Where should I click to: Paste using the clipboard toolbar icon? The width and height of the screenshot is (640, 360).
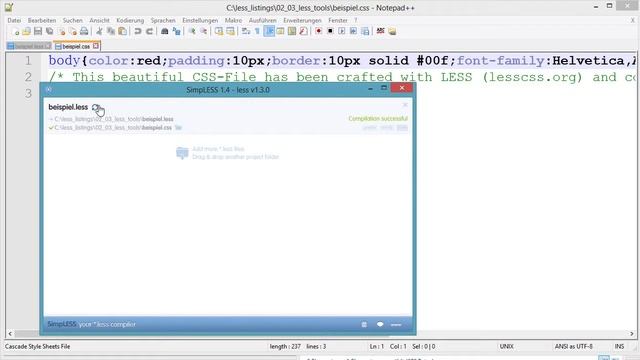point(122,31)
